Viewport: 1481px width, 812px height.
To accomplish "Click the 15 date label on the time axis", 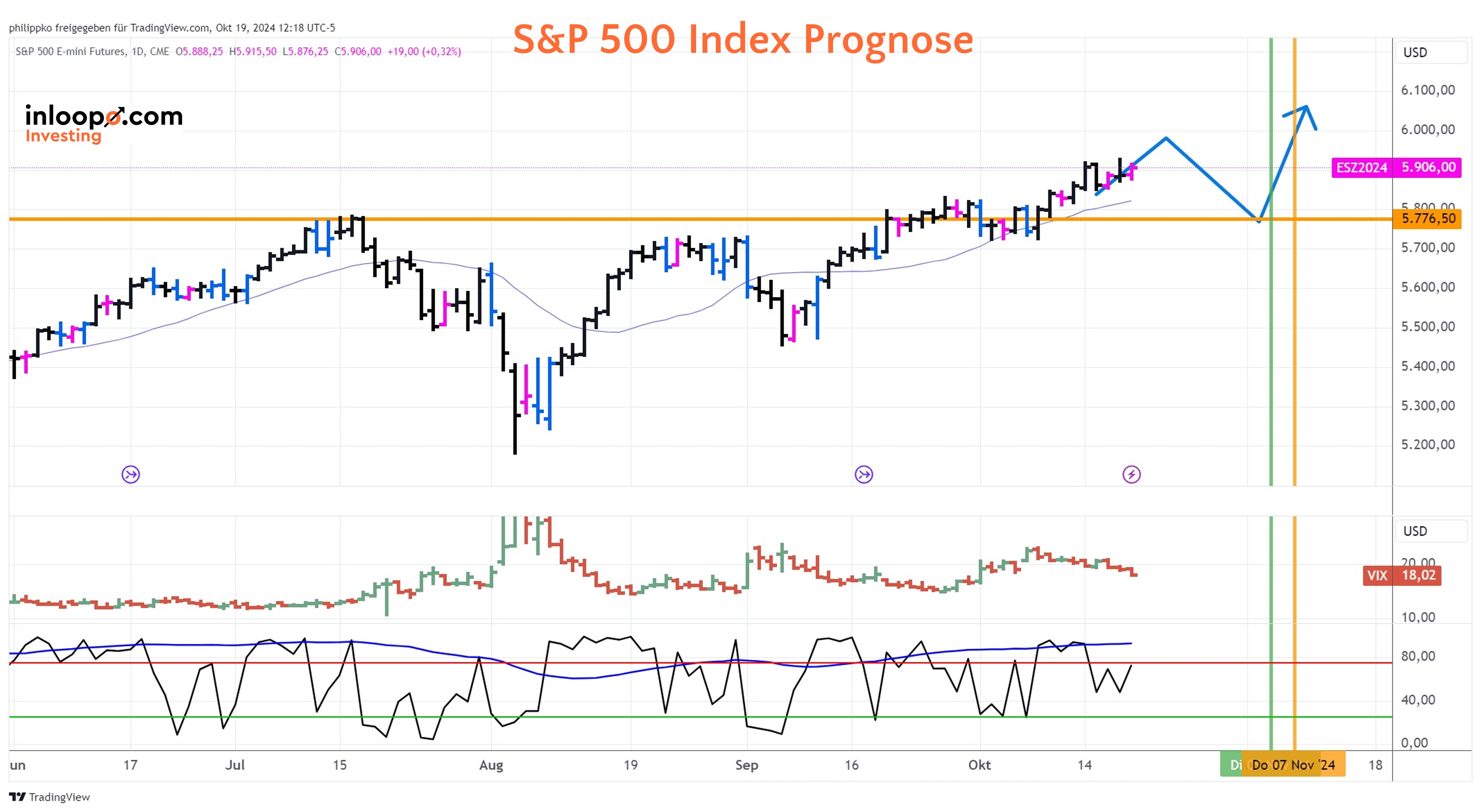I will pyautogui.click(x=340, y=765).
